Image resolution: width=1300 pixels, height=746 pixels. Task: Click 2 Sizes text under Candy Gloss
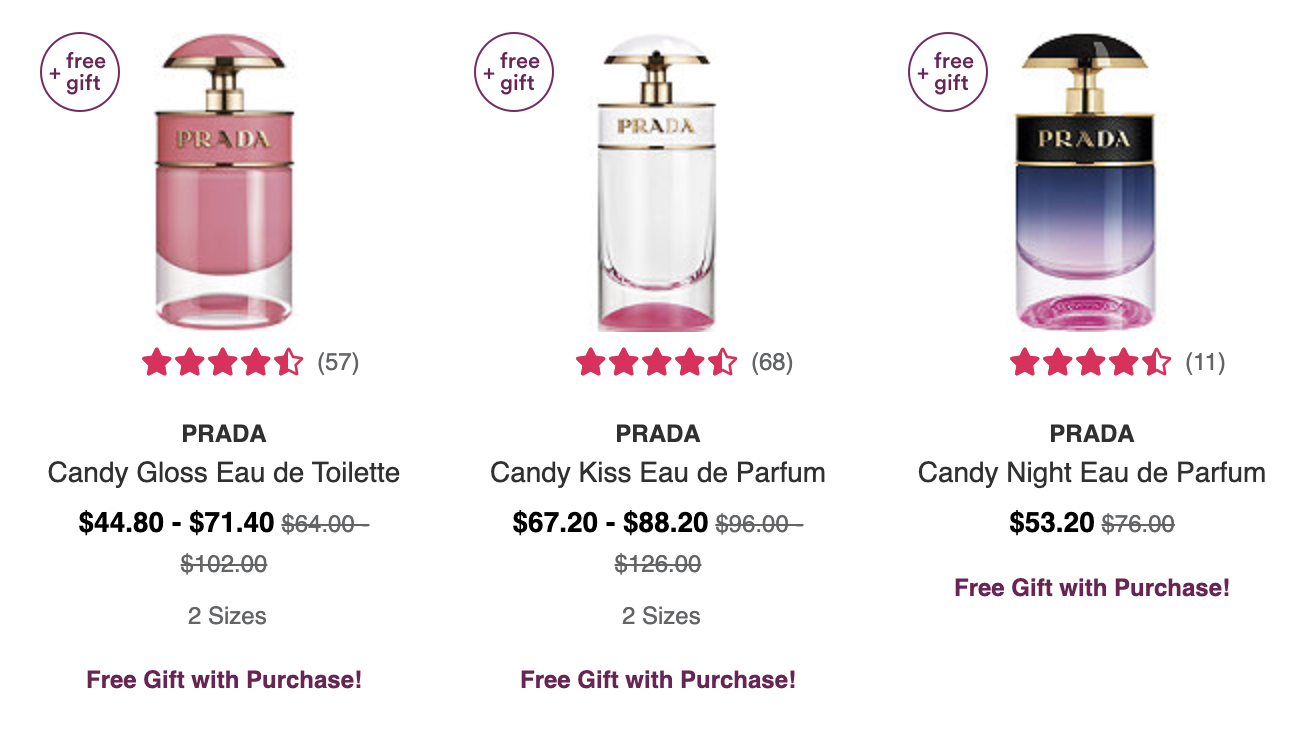tap(227, 616)
